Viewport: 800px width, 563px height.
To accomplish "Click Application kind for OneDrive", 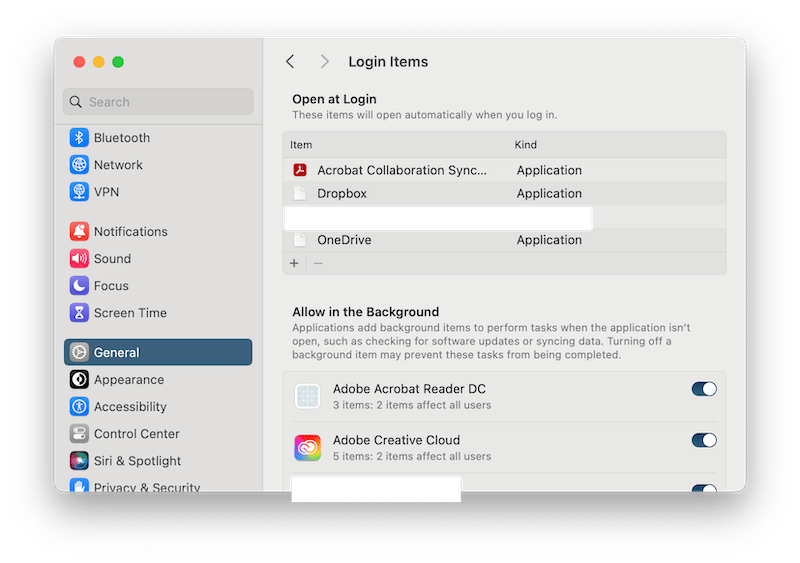I will tap(549, 240).
